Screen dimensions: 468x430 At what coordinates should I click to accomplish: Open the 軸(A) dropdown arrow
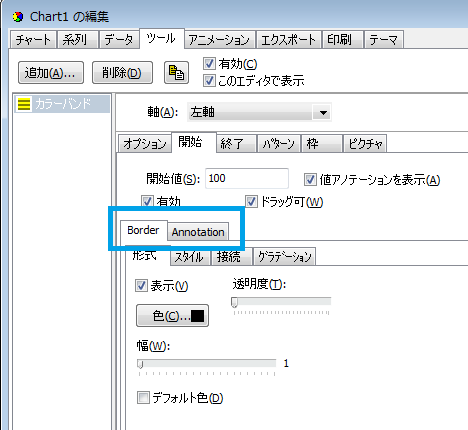(x=322, y=113)
